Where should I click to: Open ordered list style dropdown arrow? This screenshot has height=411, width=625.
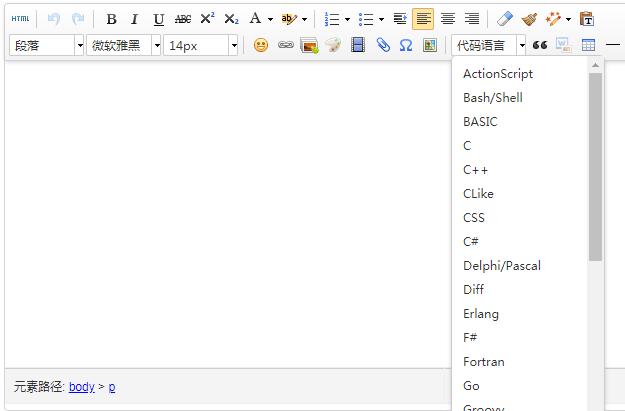click(x=347, y=19)
